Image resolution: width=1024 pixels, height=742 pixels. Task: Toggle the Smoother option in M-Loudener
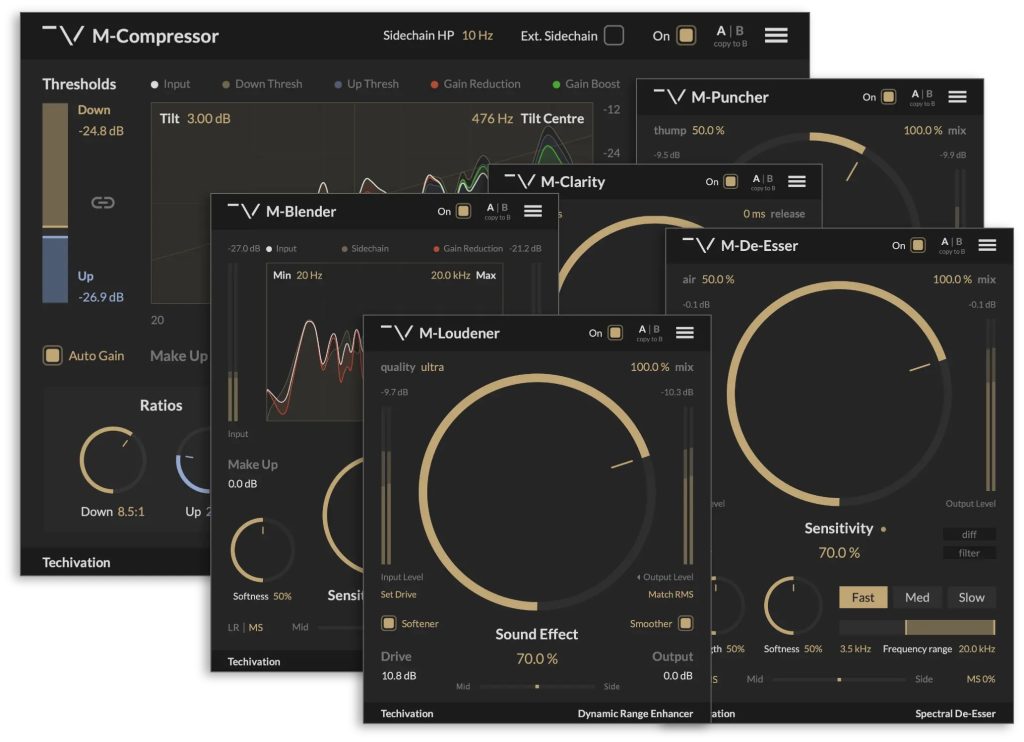click(x=685, y=623)
